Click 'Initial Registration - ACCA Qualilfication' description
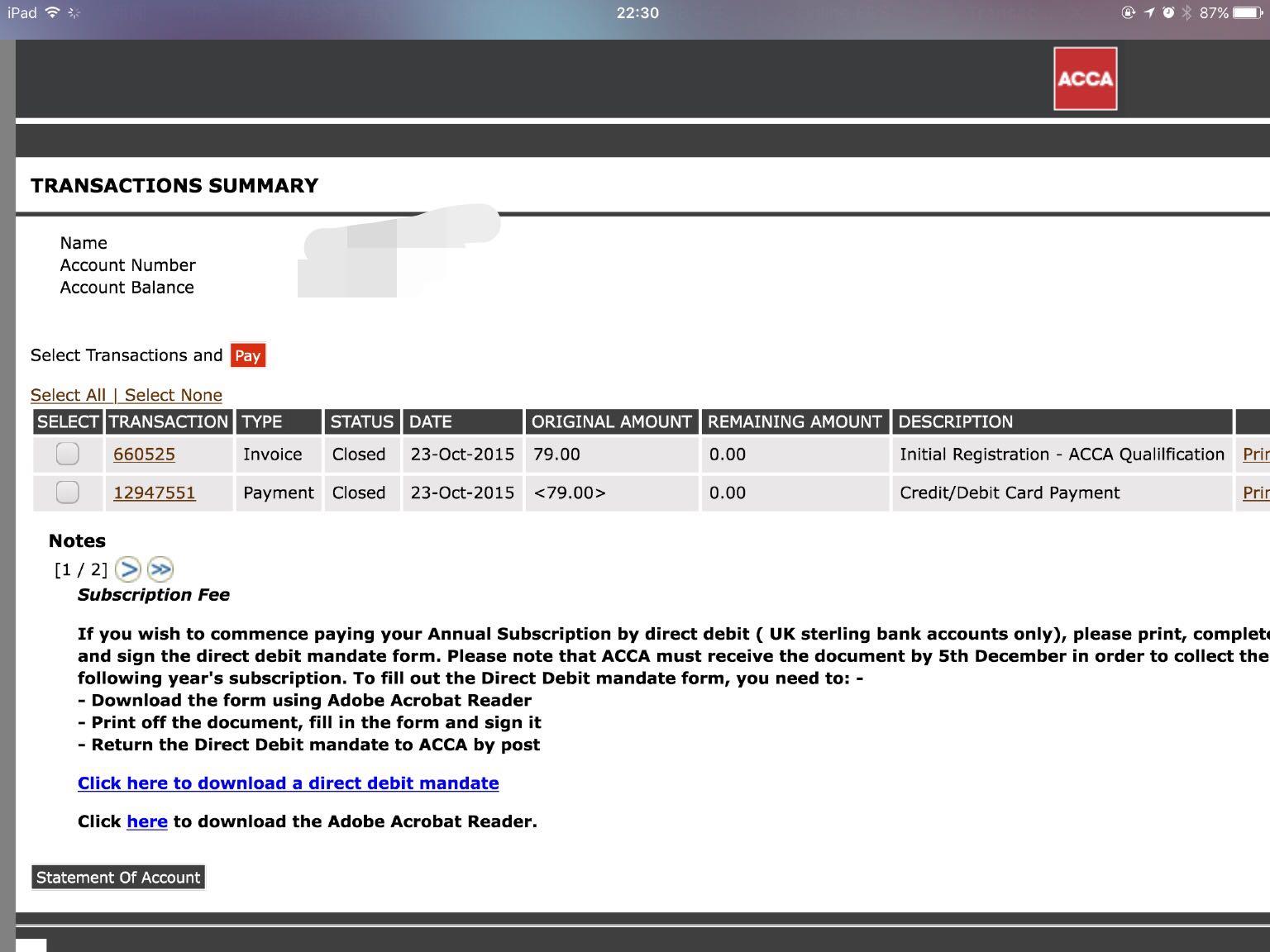This screenshot has width=1270, height=952. [1062, 455]
